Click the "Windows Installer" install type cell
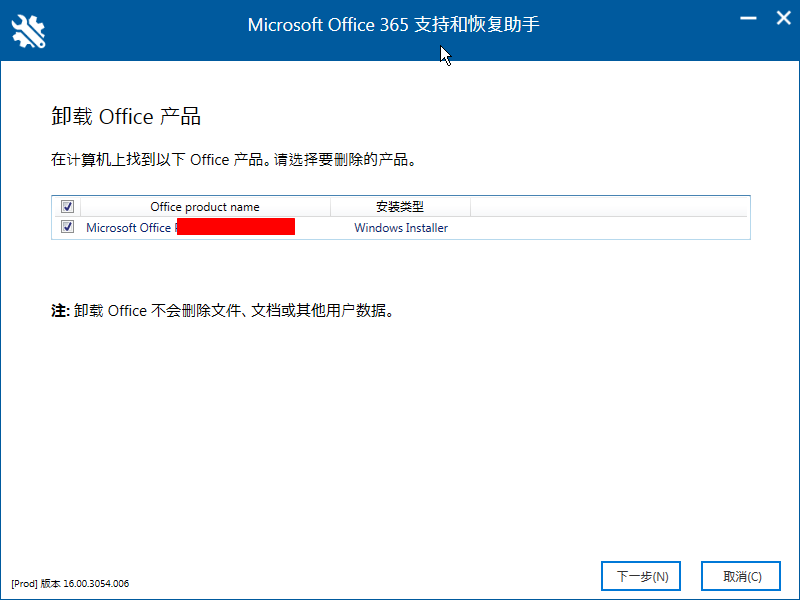This screenshot has width=800, height=600. tap(401, 228)
